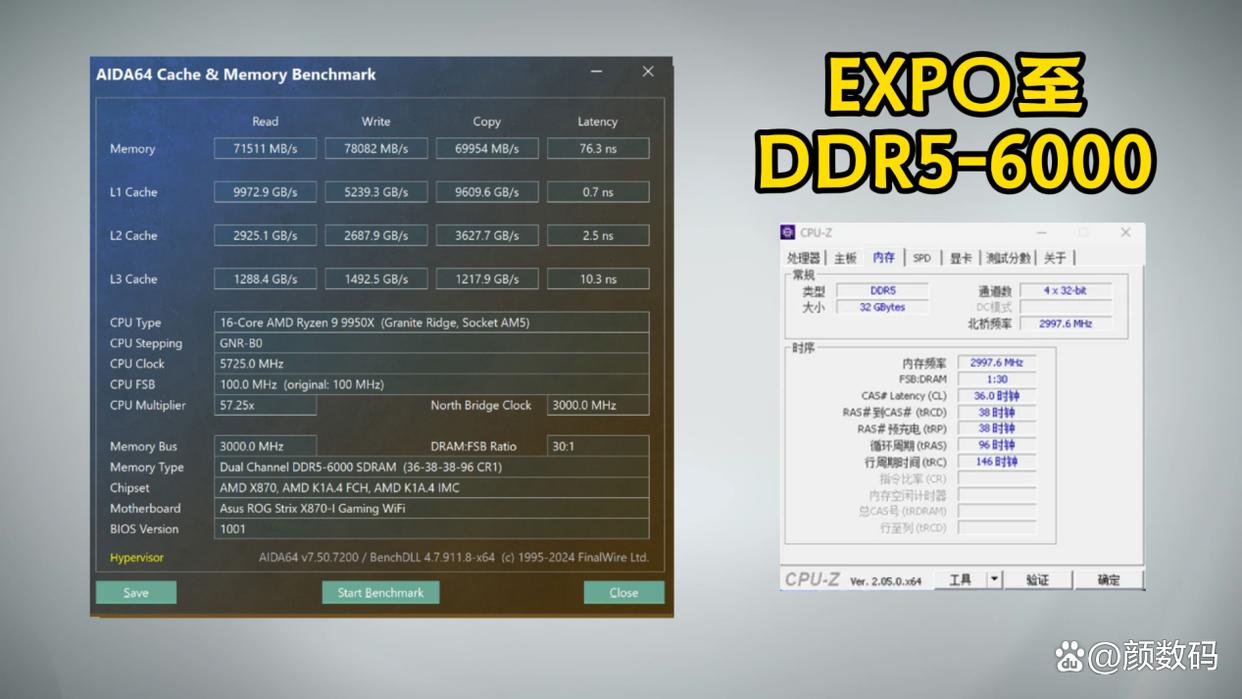Click L3 Cache Copy value 1217.9 GB/s

click(487, 279)
